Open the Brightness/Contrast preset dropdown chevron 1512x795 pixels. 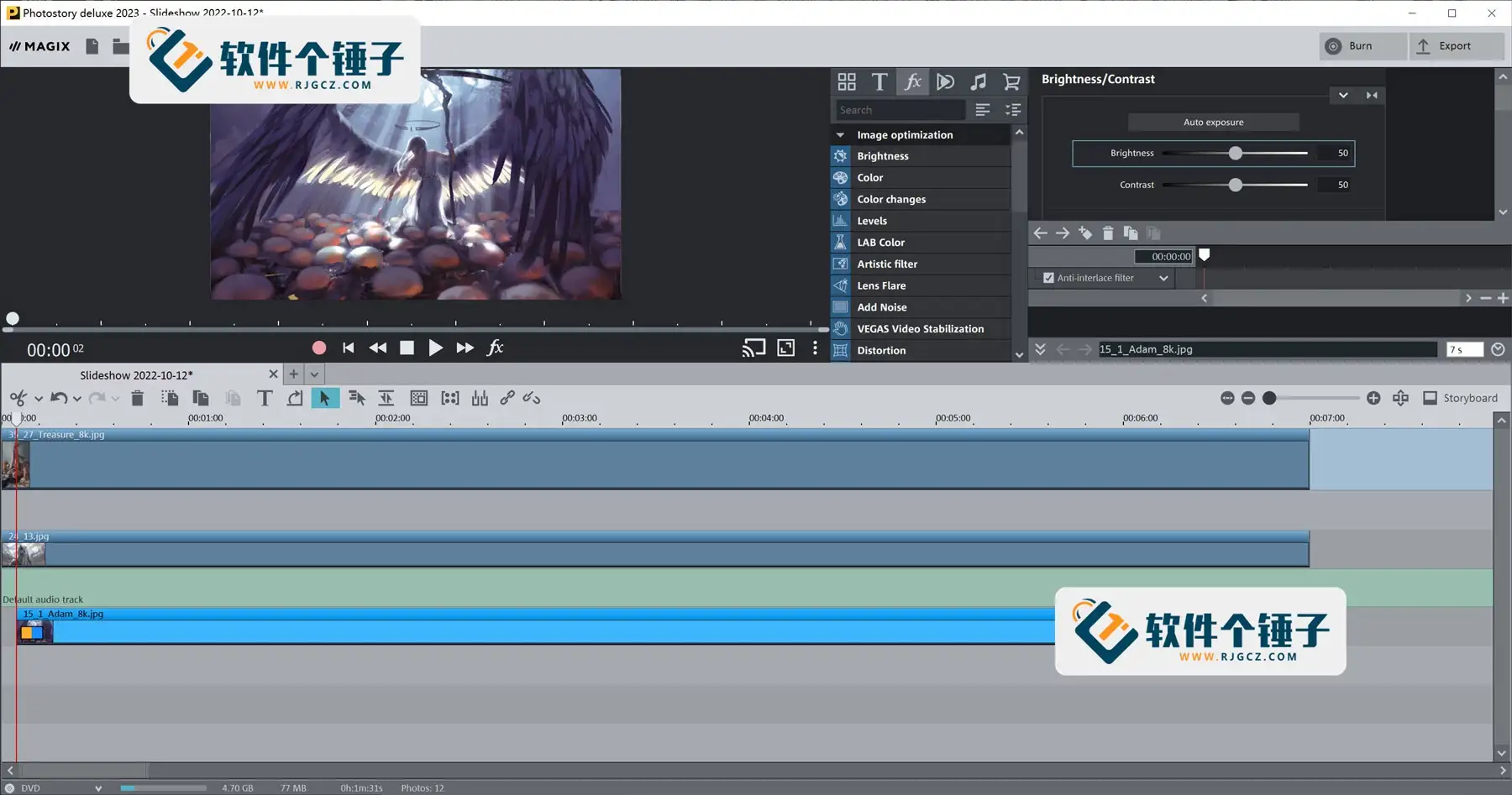[1343, 95]
